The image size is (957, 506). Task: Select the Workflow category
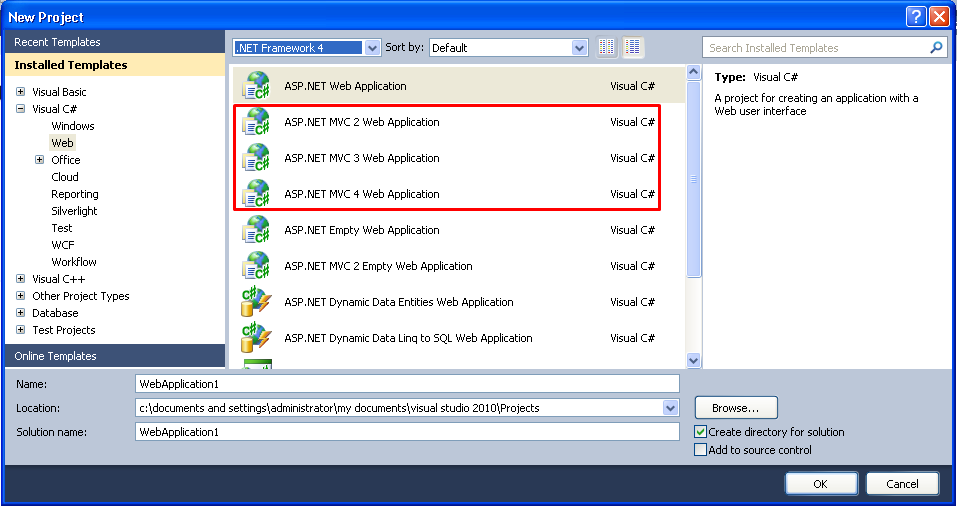click(x=74, y=262)
